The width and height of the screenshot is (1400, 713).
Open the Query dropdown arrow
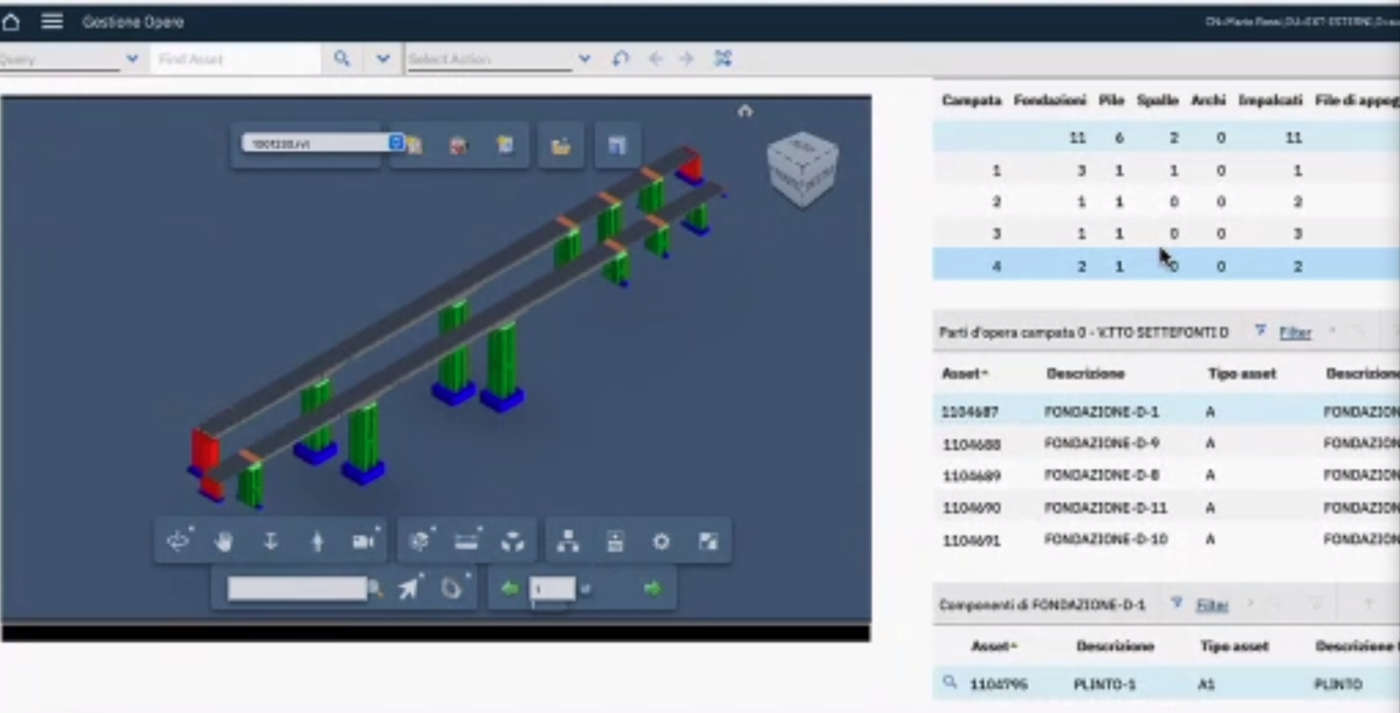pos(132,59)
